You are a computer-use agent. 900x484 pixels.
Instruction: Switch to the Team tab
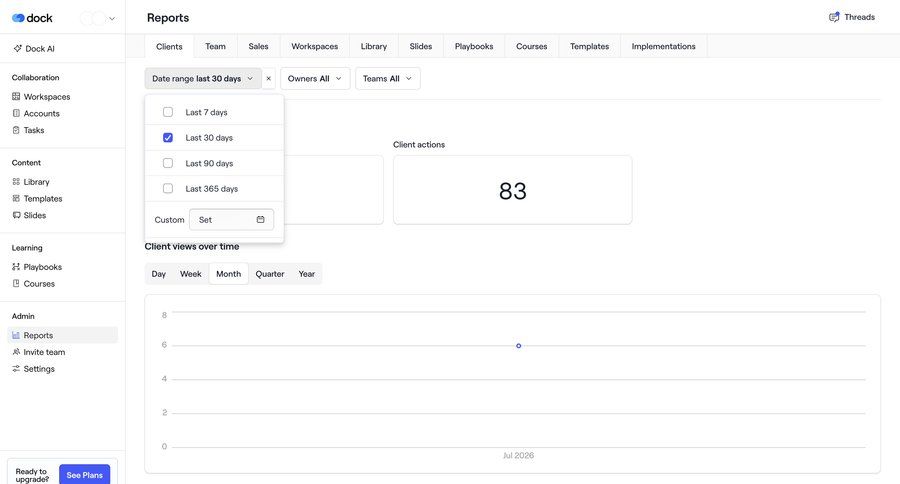point(215,47)
